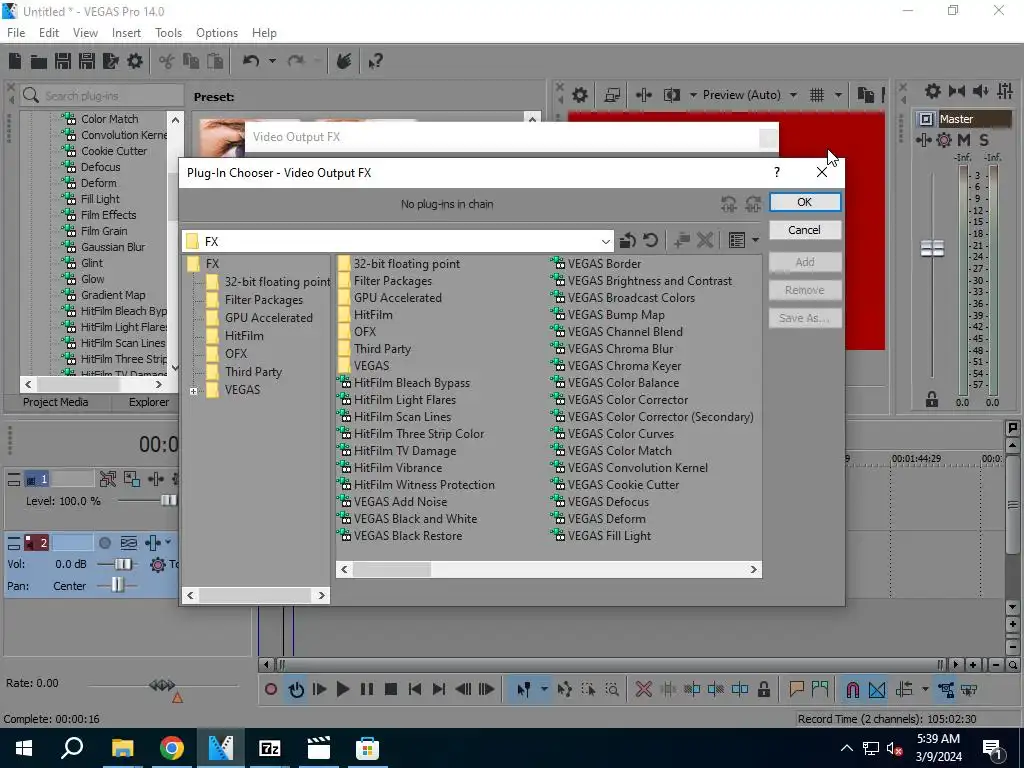Open the FX folder path dropdown
This screenshot has width=1024, height=768.
pyautogui.click(x=605, y=241)
